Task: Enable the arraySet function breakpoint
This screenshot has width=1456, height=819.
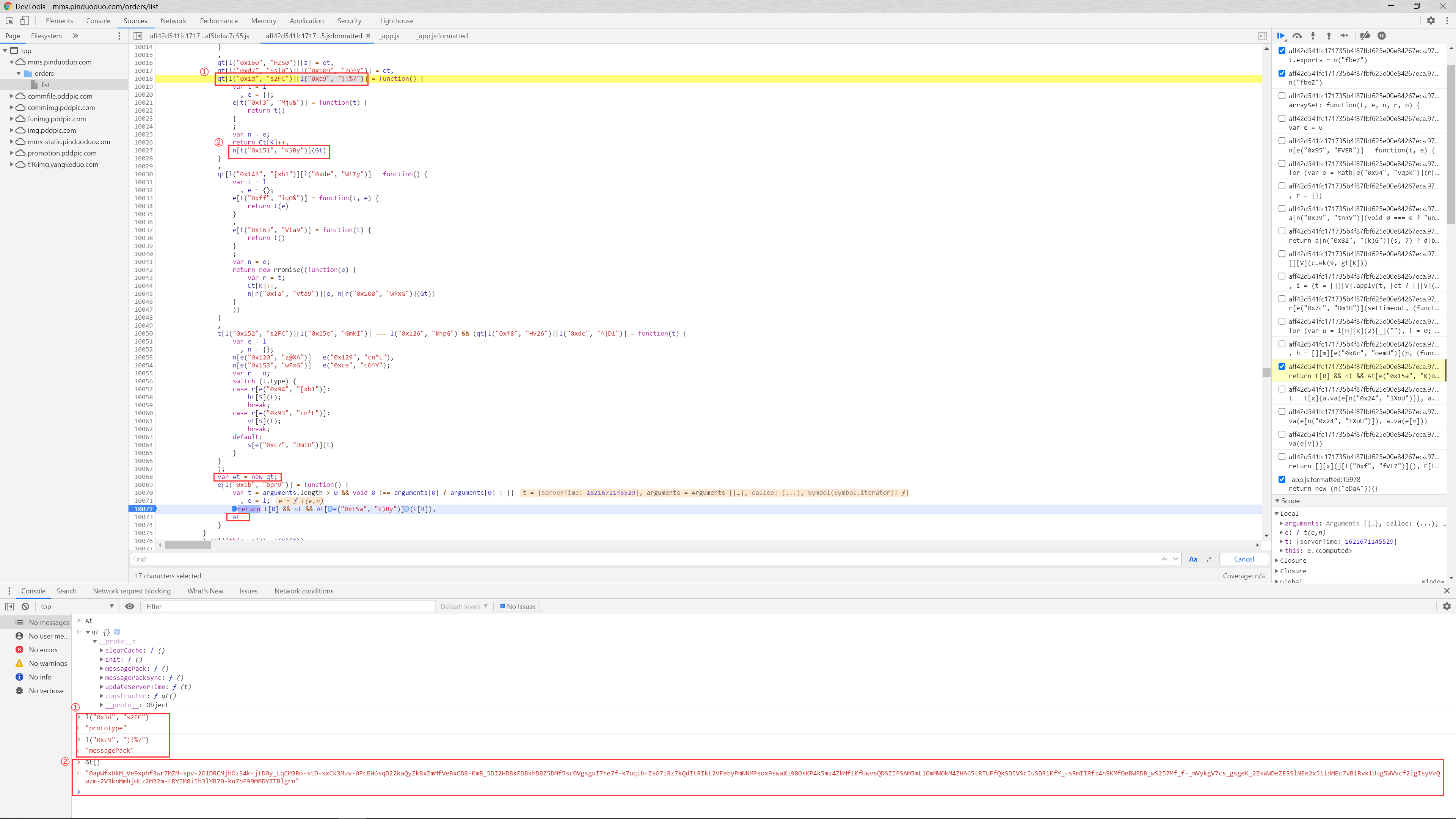Action: 1282,96
